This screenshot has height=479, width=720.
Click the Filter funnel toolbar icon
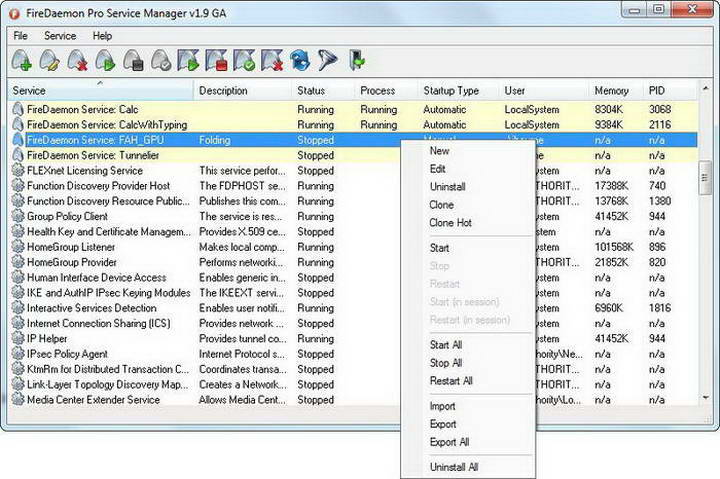328,60
